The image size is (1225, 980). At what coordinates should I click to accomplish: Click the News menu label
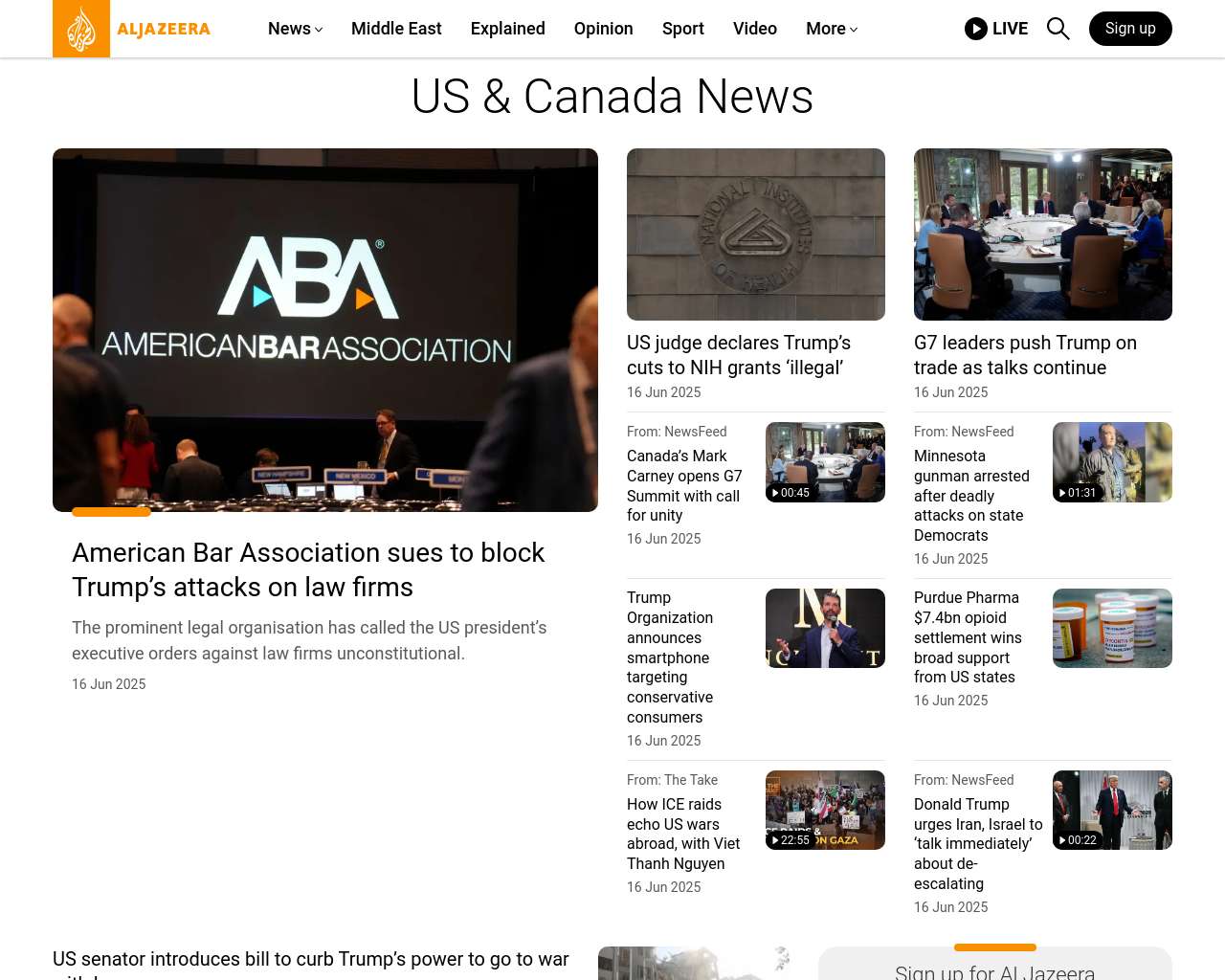pos(289,29)
